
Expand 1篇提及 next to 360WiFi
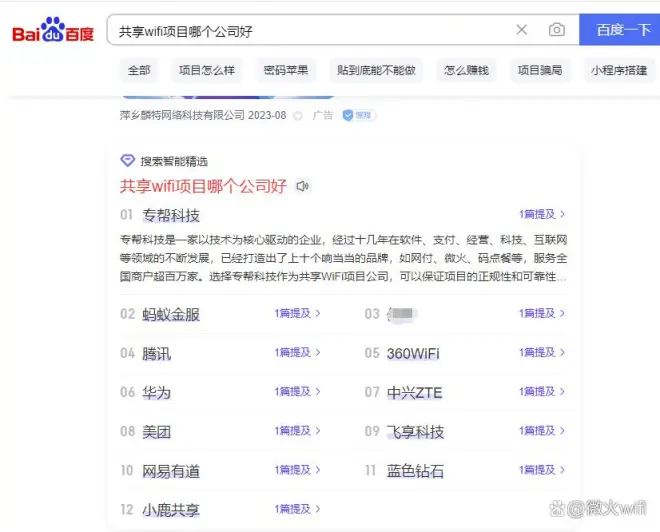click(x=542, y=352)
